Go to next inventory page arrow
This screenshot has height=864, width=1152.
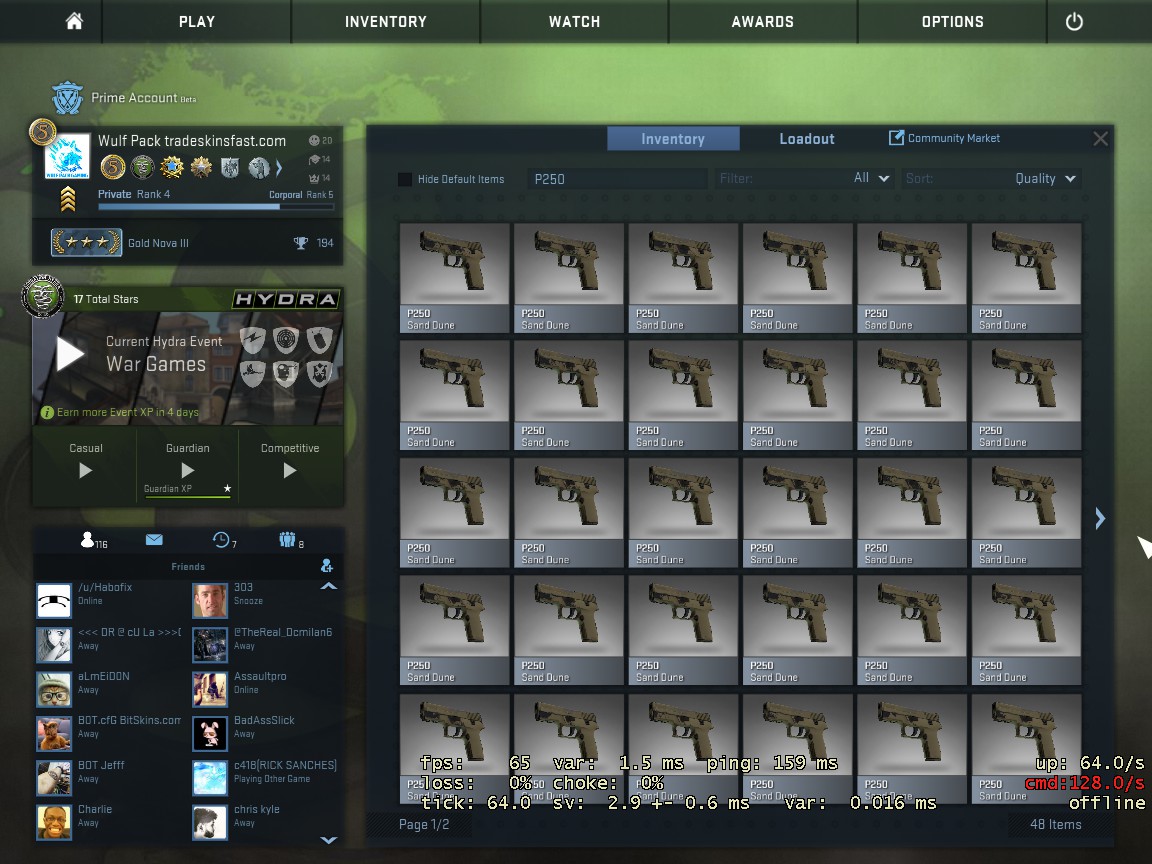tap(1100, 519)
